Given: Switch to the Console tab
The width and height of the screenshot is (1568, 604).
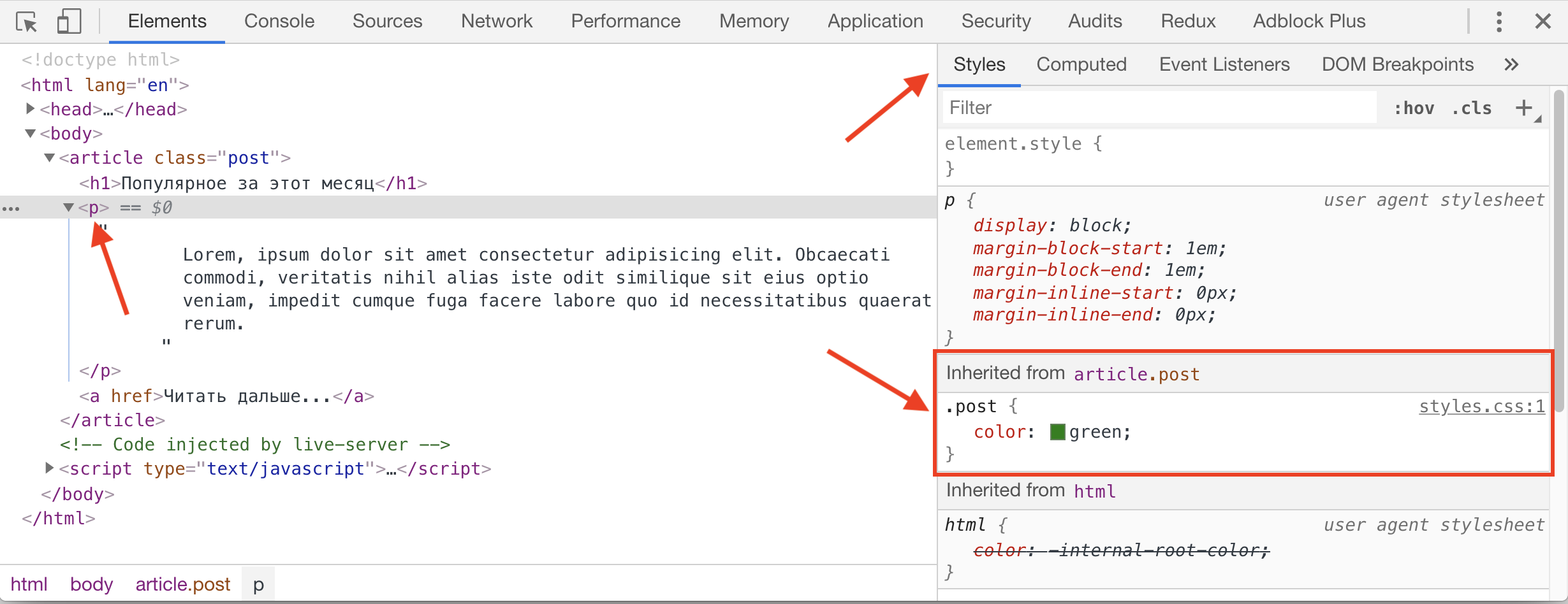Looking at the screenshot, I should (279, 22).
